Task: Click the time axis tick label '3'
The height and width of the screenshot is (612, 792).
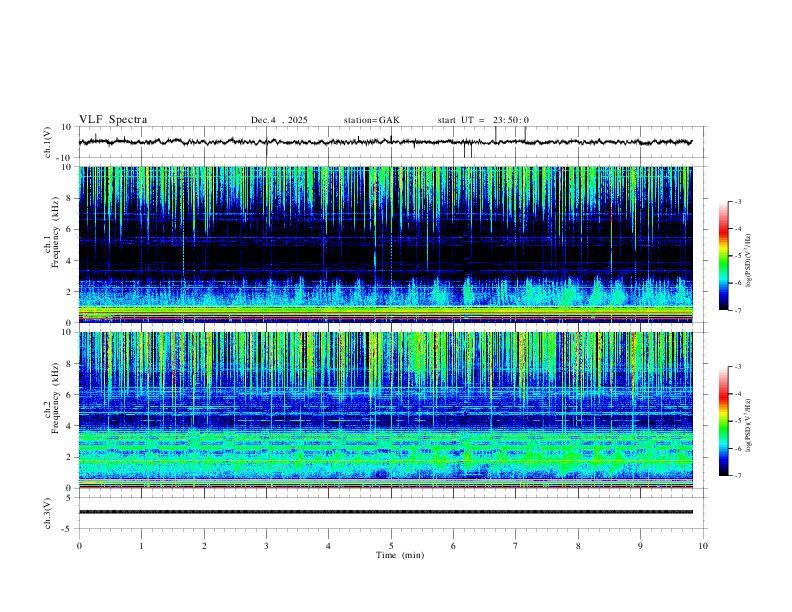Action: pyautogui.click(x=266, y=546)
